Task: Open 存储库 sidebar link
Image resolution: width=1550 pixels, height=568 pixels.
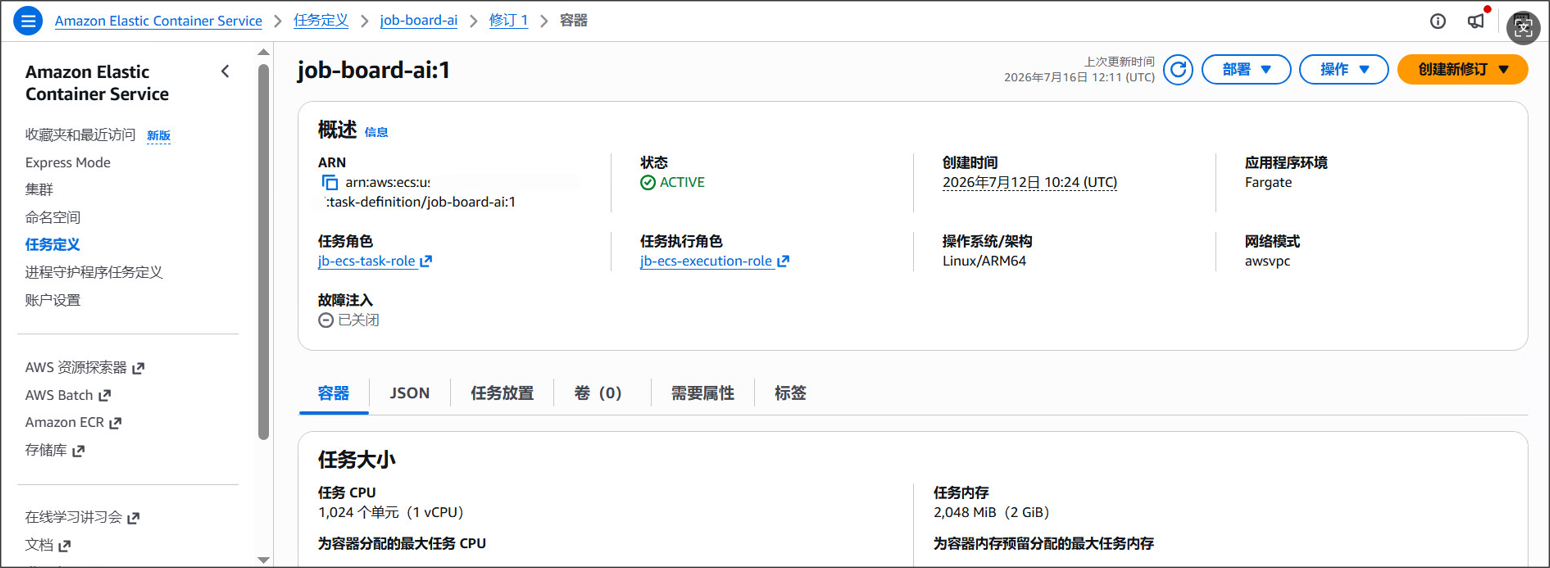Action: coord(46,450)
